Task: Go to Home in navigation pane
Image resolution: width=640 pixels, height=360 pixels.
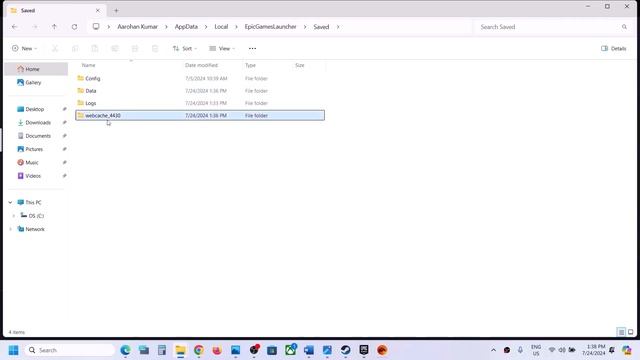Action: point(37,69)
